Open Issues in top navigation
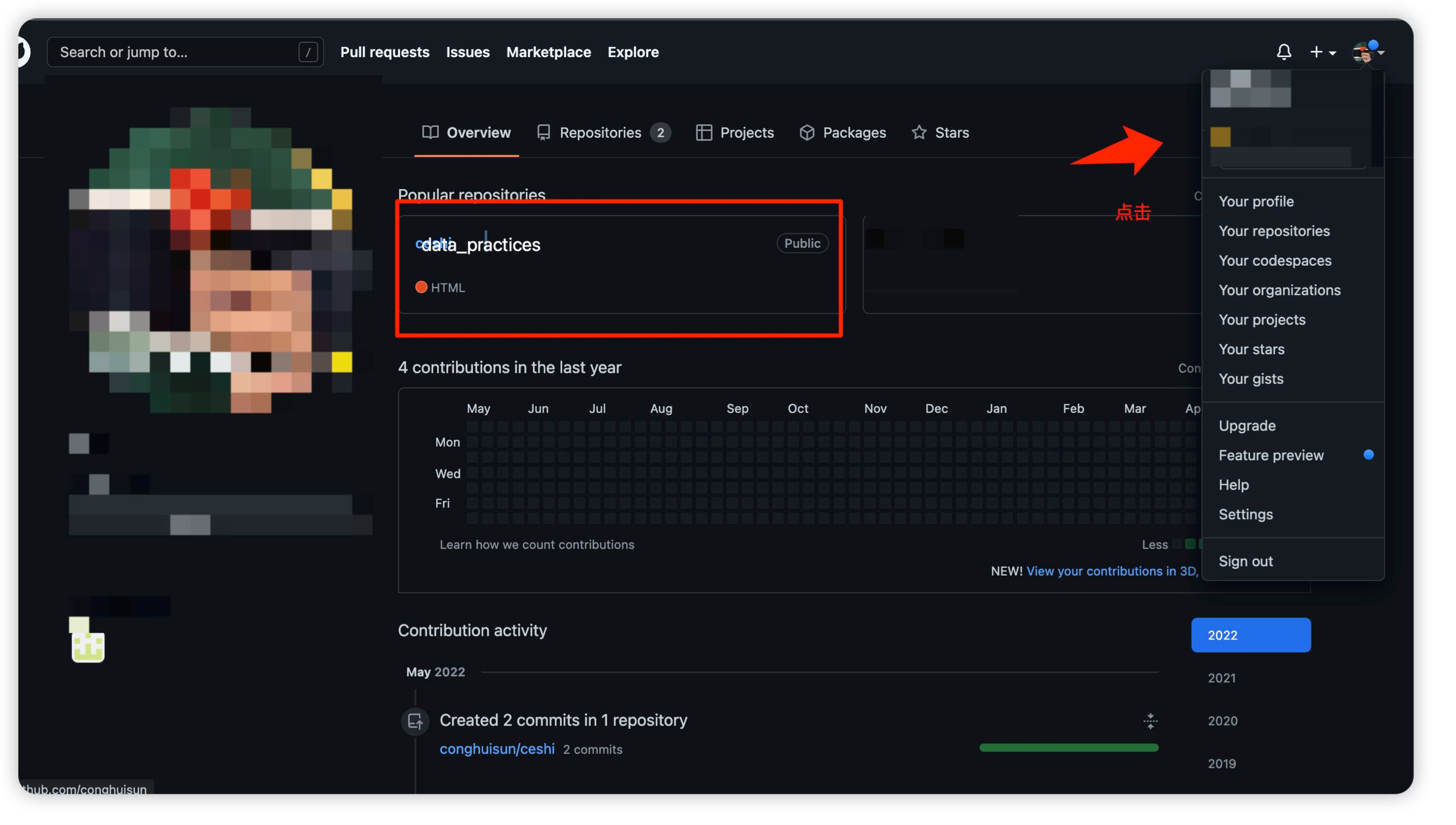 tap(467, 52)
